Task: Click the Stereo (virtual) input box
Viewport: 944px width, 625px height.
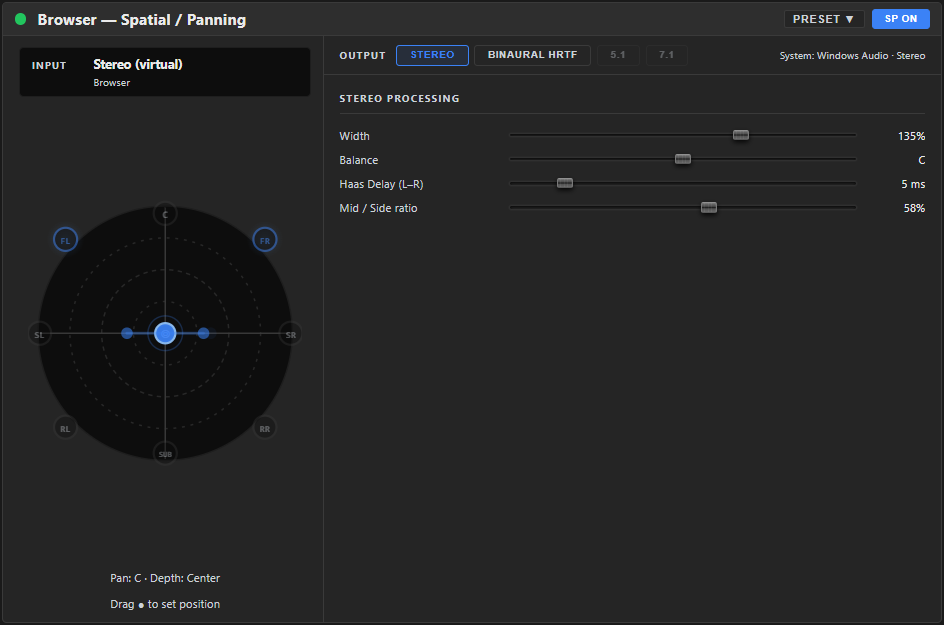Action: (x=165, y=72)
